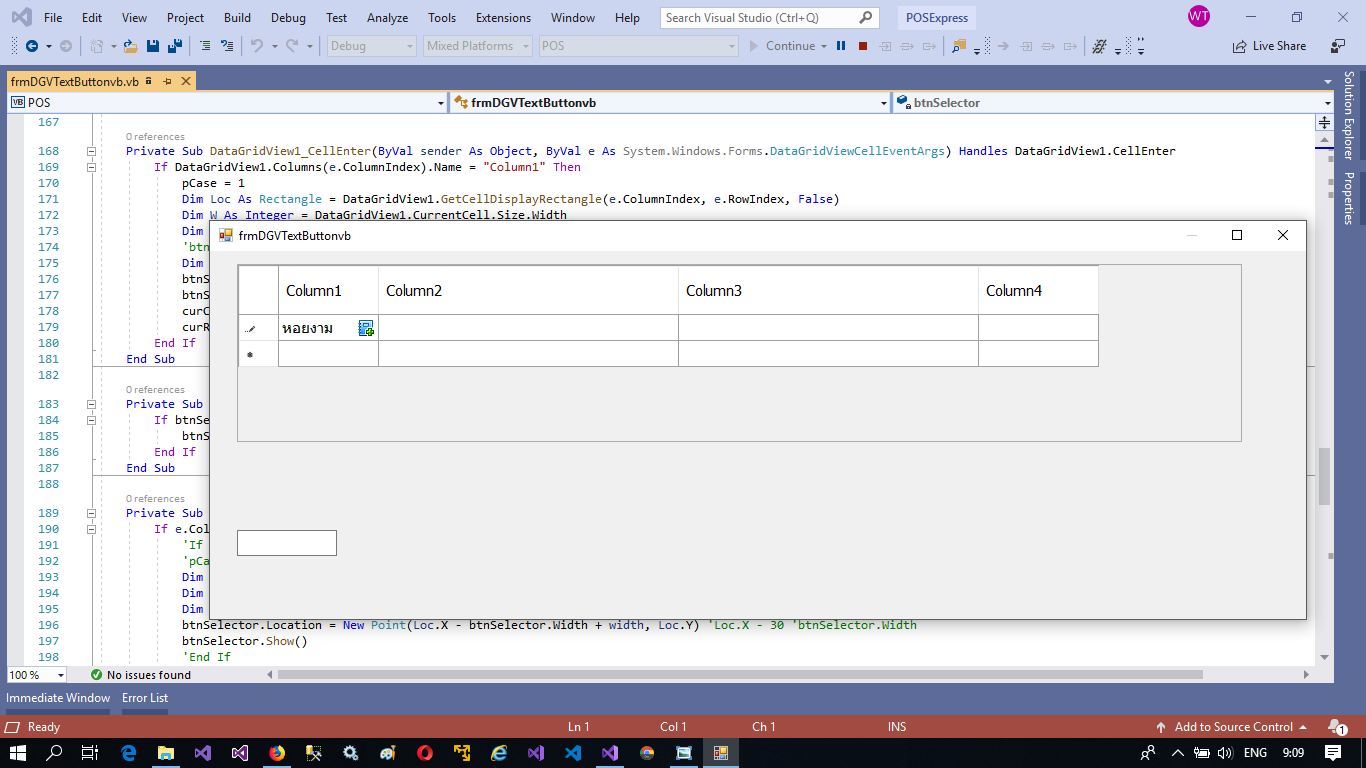The height and width of the screenshot is (768, 1366).
Task: Click the selector icon in Column1 cell
Action: coord(366,328)
